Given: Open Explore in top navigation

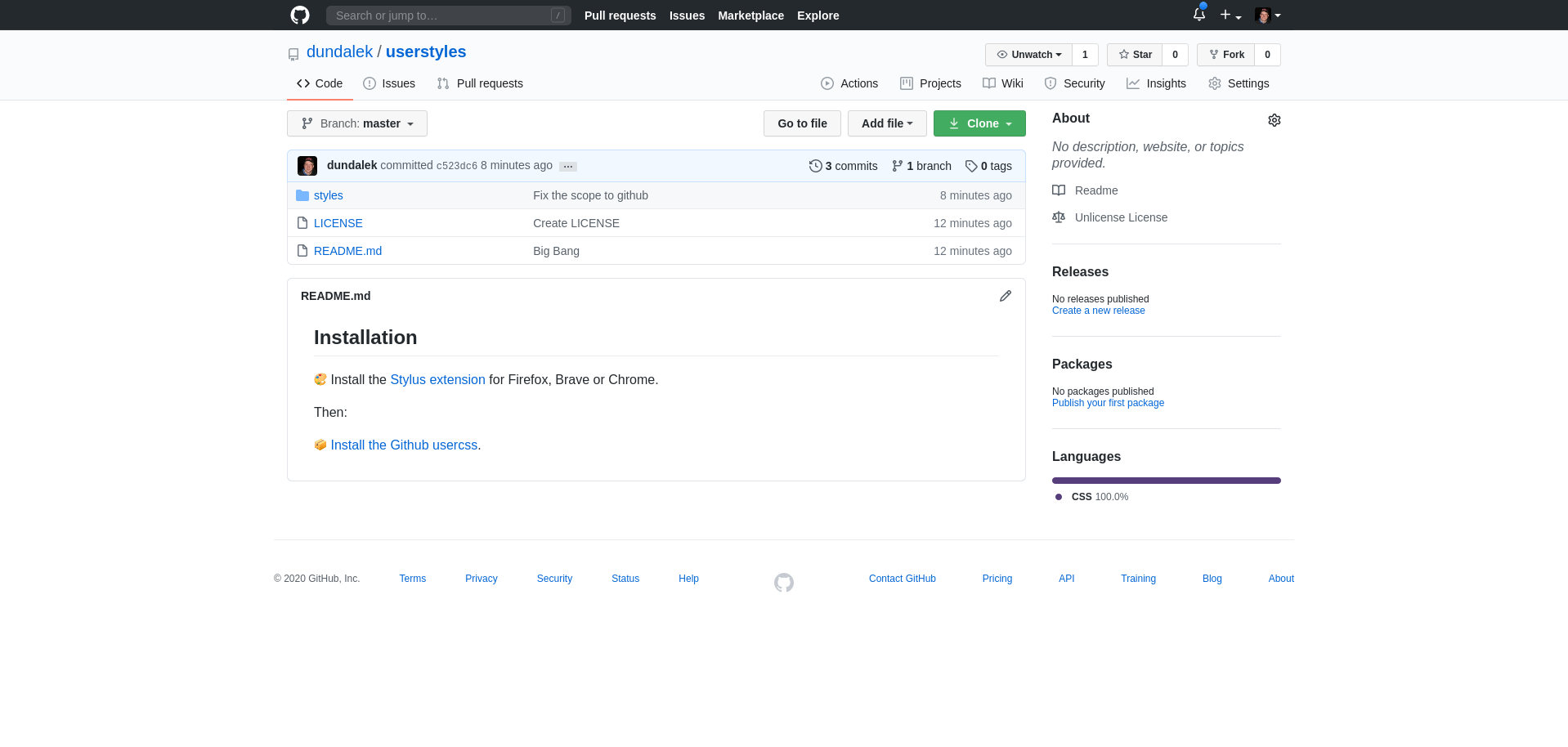Looking at the screenshot, I should coord(818,16).
